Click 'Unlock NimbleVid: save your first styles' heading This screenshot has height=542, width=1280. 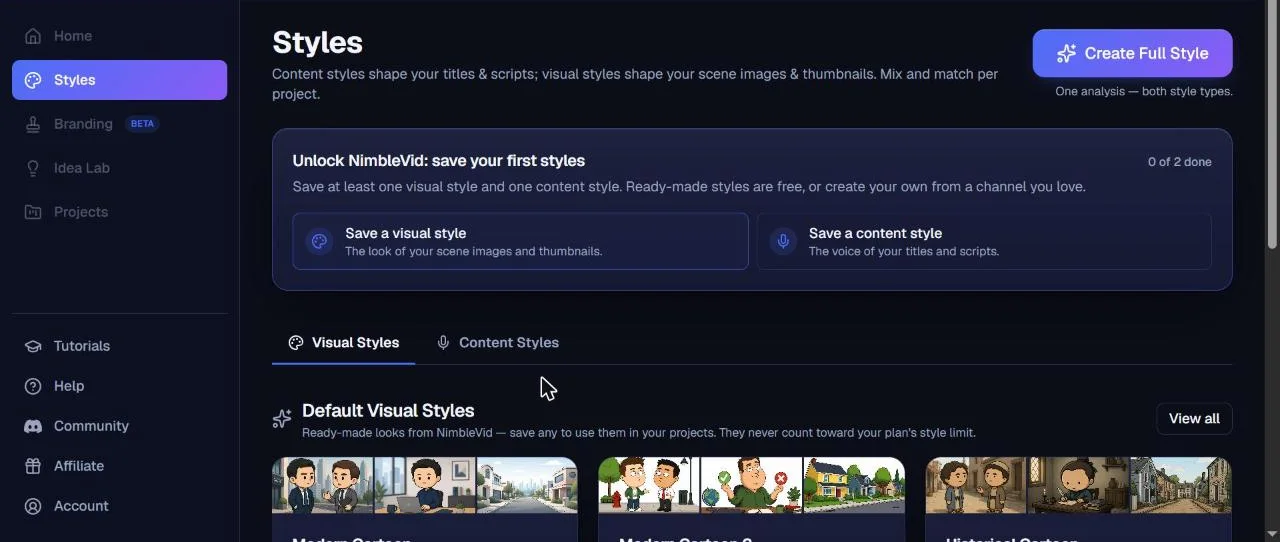[439, 161]
